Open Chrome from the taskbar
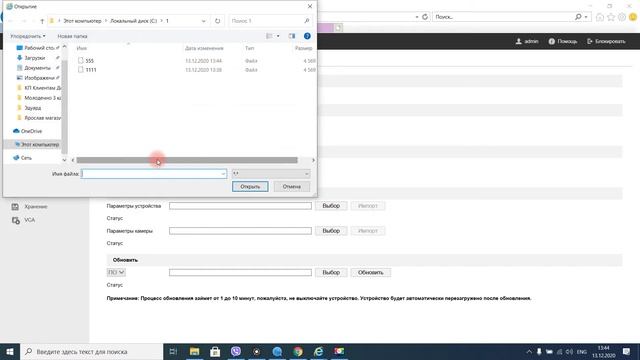The height and width of the screenshot is (360, 640). [x=298, y=352]
